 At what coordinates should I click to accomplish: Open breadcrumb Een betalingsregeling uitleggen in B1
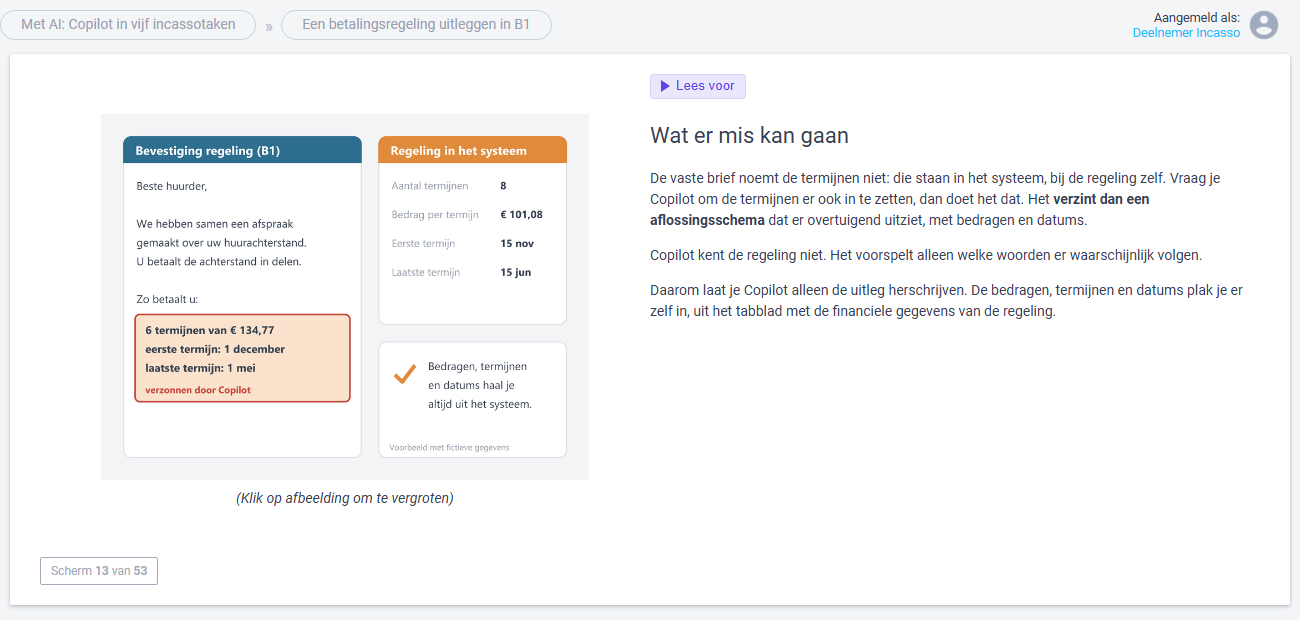click(416, 25)
